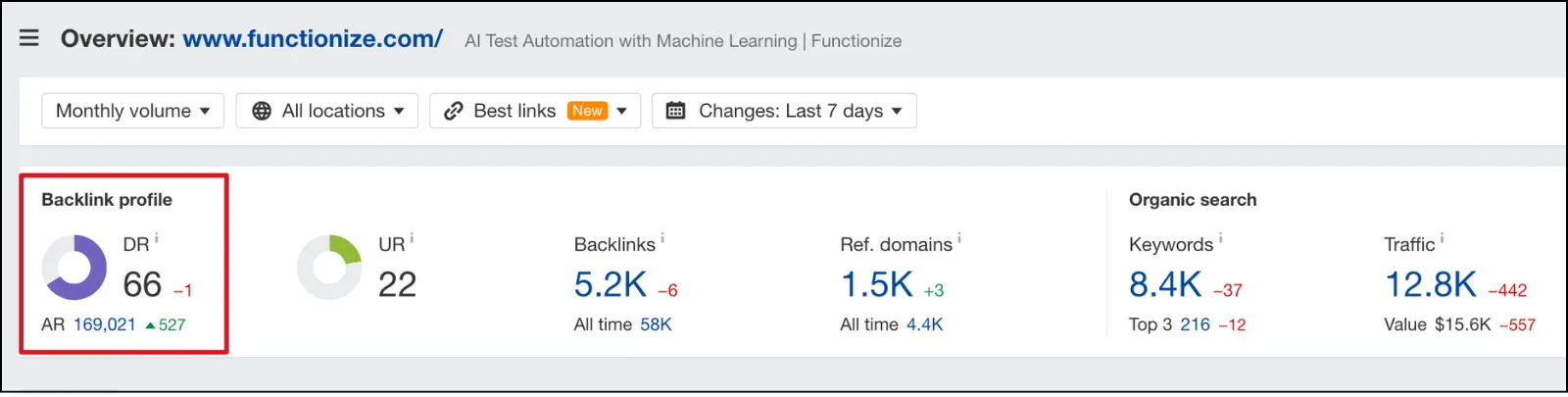The image size is (1568, 397).
Task: Click the page title AI Test Automation text
Action: click(x=683, y=41)
